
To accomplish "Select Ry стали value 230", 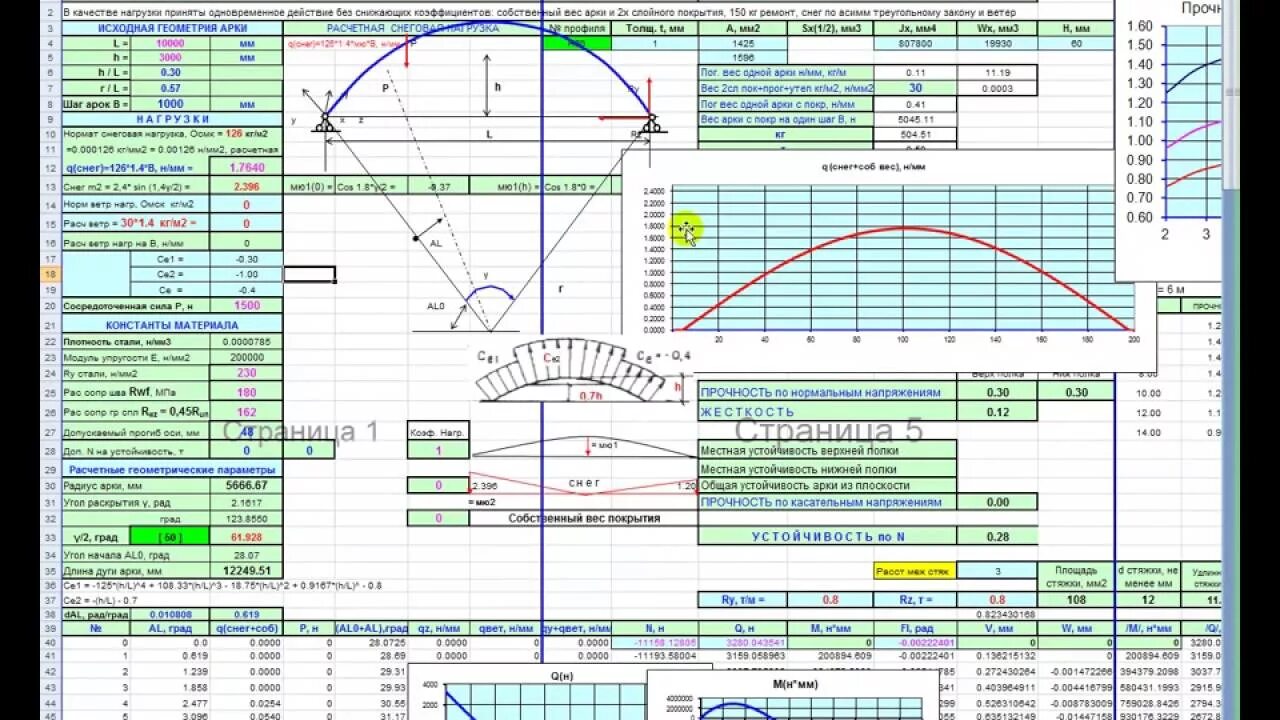I will coord(247,373).
